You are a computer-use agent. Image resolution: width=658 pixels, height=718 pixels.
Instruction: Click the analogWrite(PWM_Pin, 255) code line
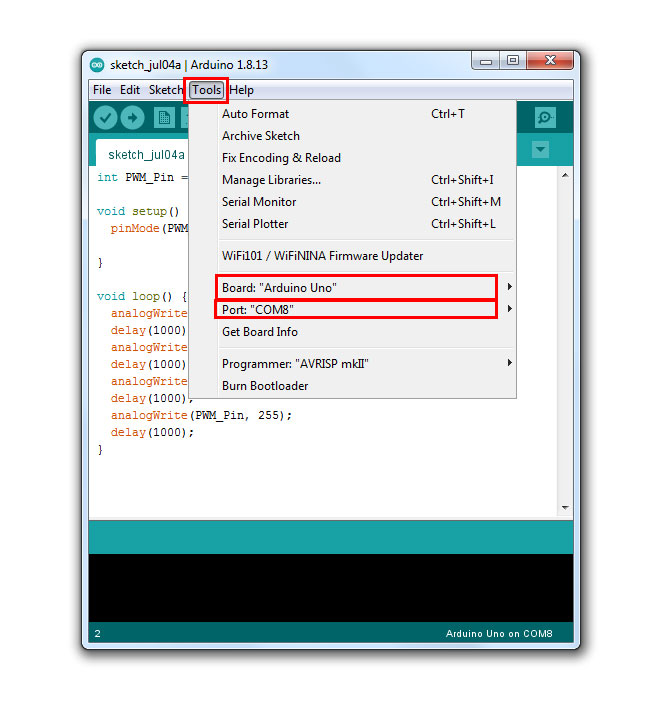201,415
